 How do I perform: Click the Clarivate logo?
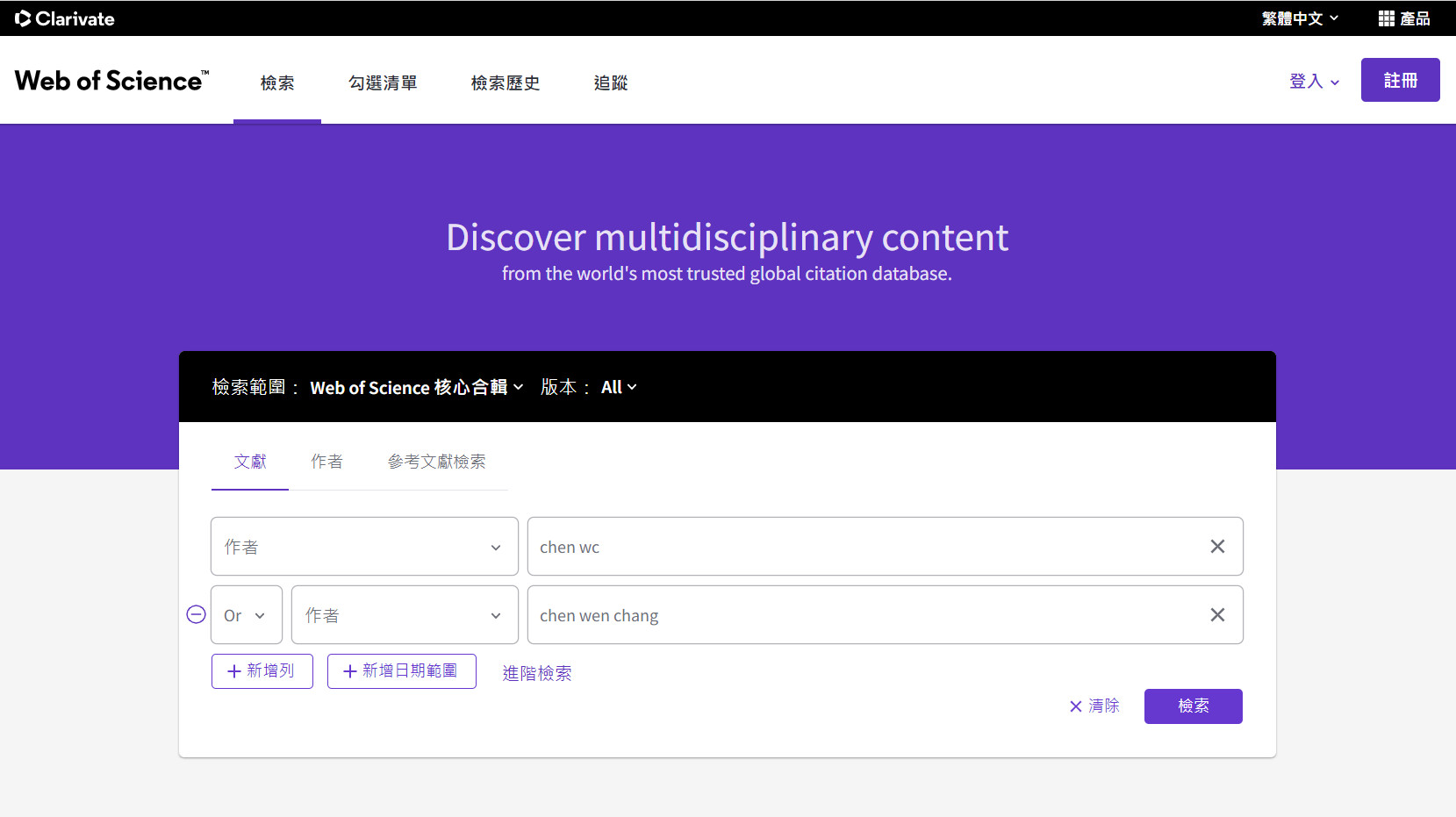click(x=64, y=18)
